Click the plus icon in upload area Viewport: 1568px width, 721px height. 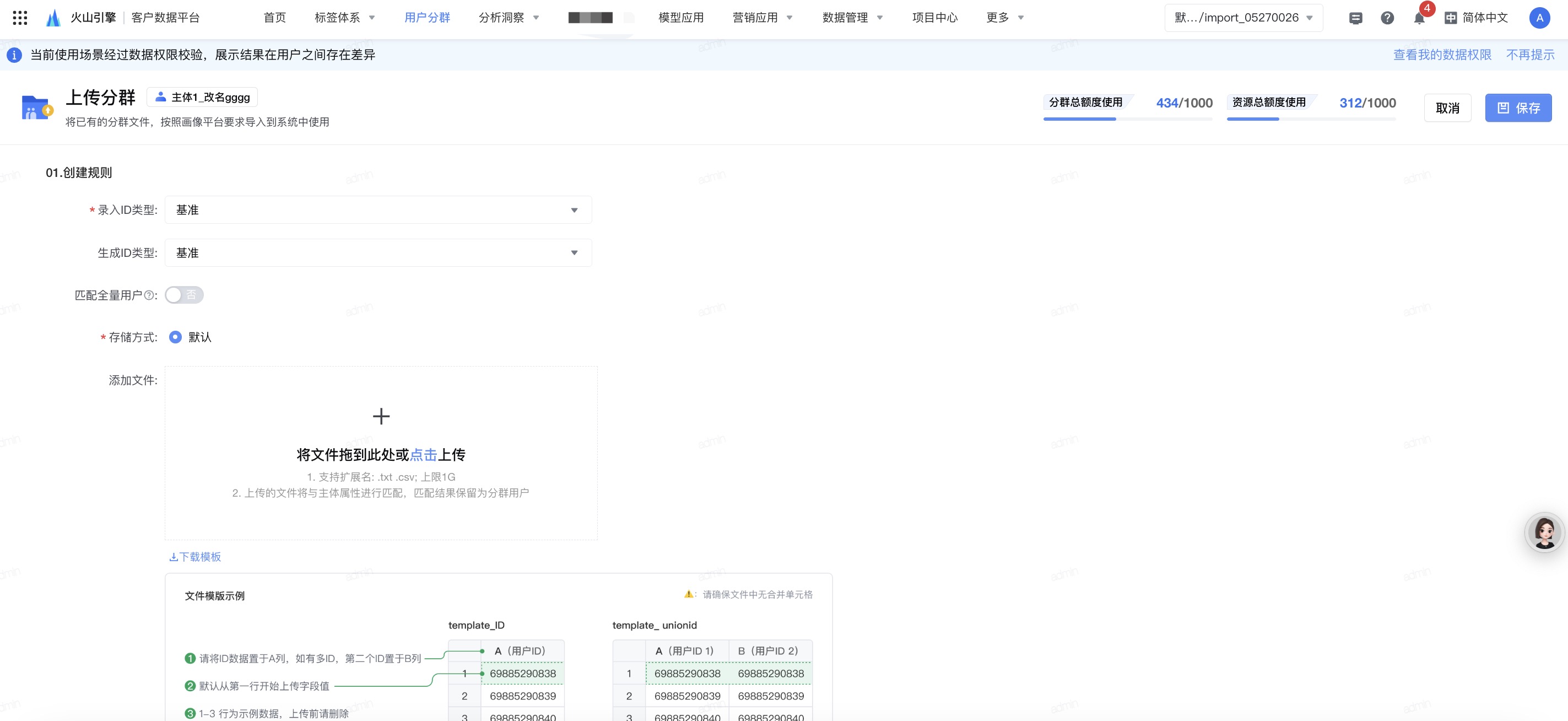(x=381, y=416)
